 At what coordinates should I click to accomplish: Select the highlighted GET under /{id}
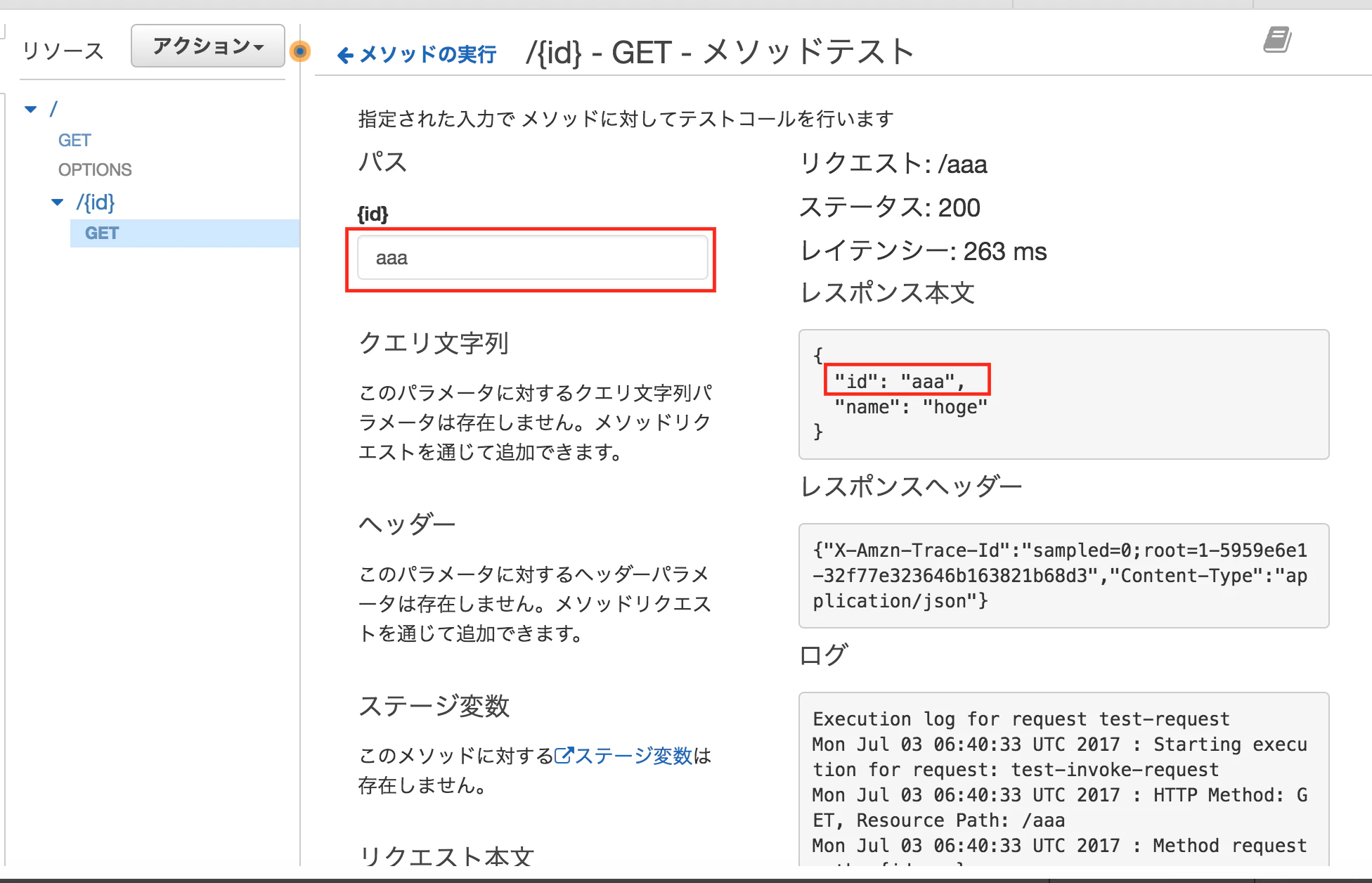tap(185, 233)
